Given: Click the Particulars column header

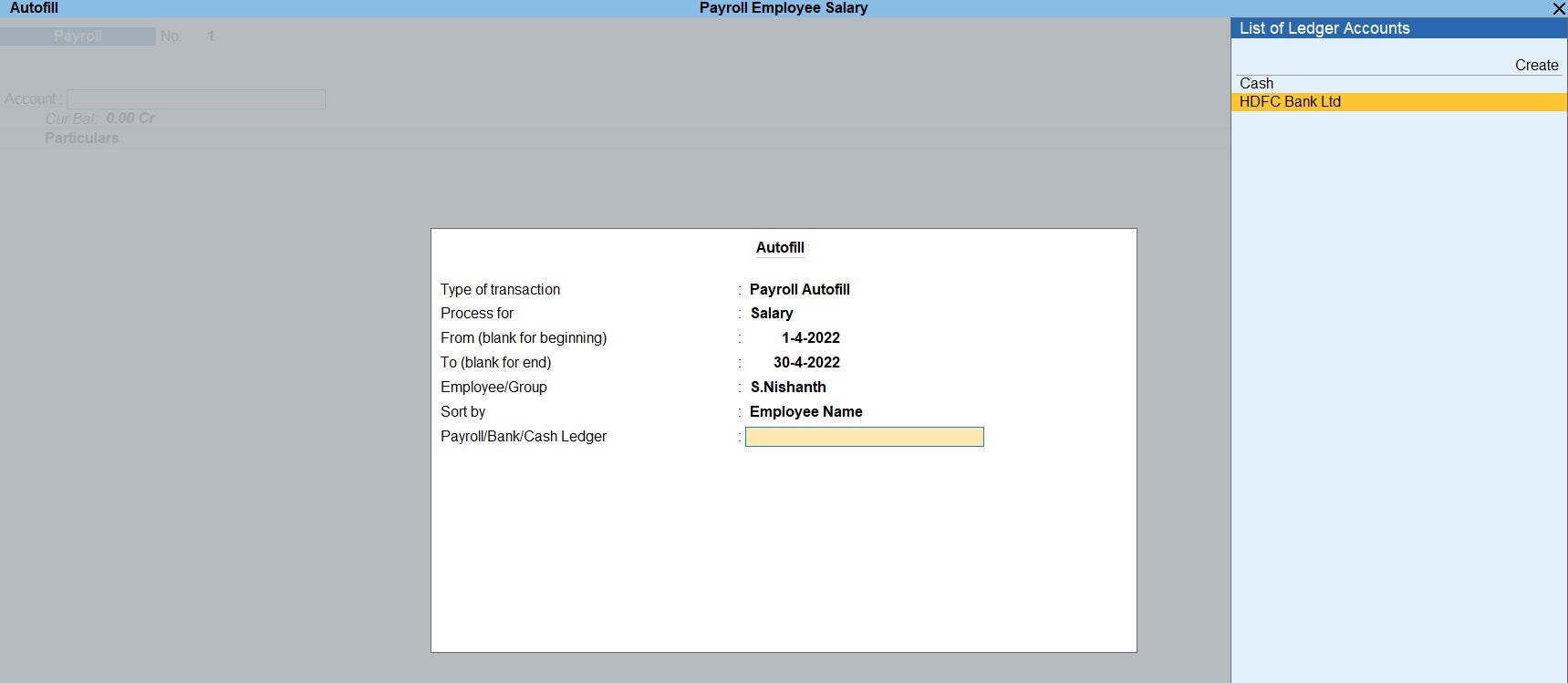Looking at the screenshot, I should tap(81, 139).
